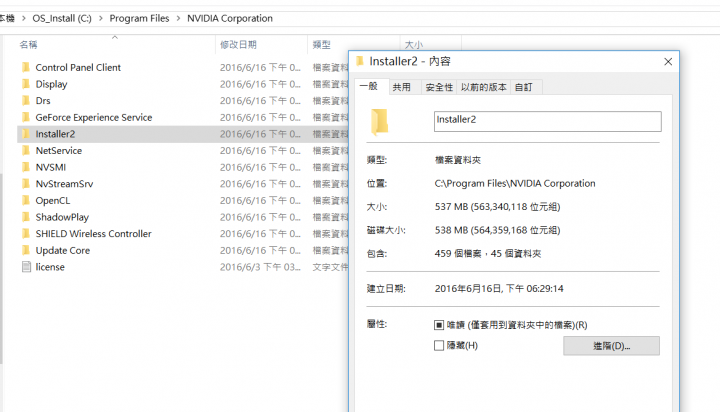Click NVIDIA Corporation in address bar
The height and width of the screenshot is (412, 720).
click(x=230, y=18)
